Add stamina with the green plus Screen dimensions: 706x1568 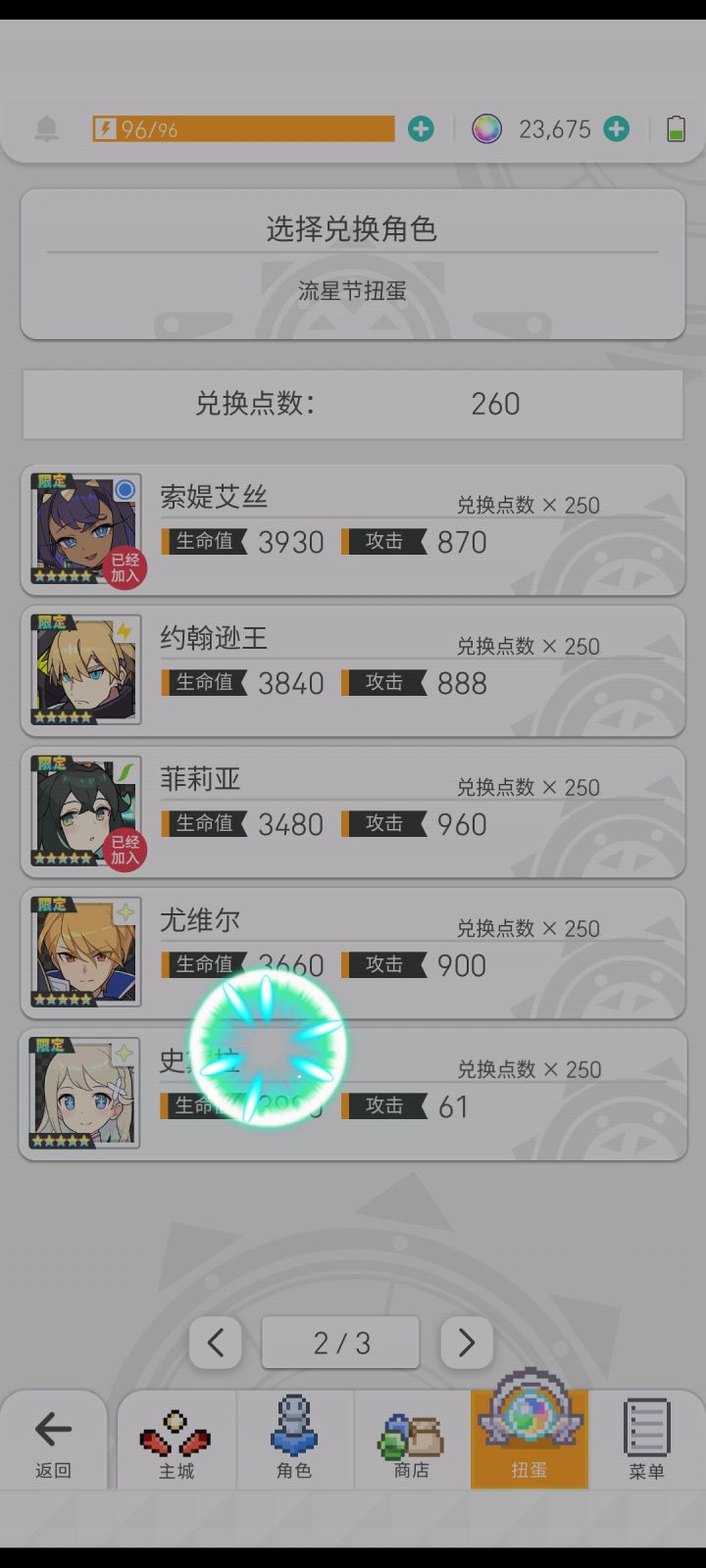421,128
